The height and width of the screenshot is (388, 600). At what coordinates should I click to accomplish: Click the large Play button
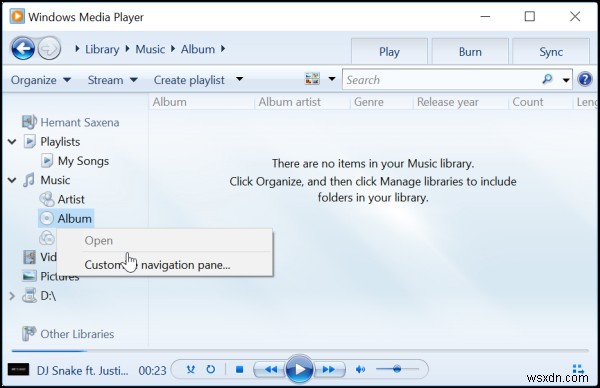299,369
